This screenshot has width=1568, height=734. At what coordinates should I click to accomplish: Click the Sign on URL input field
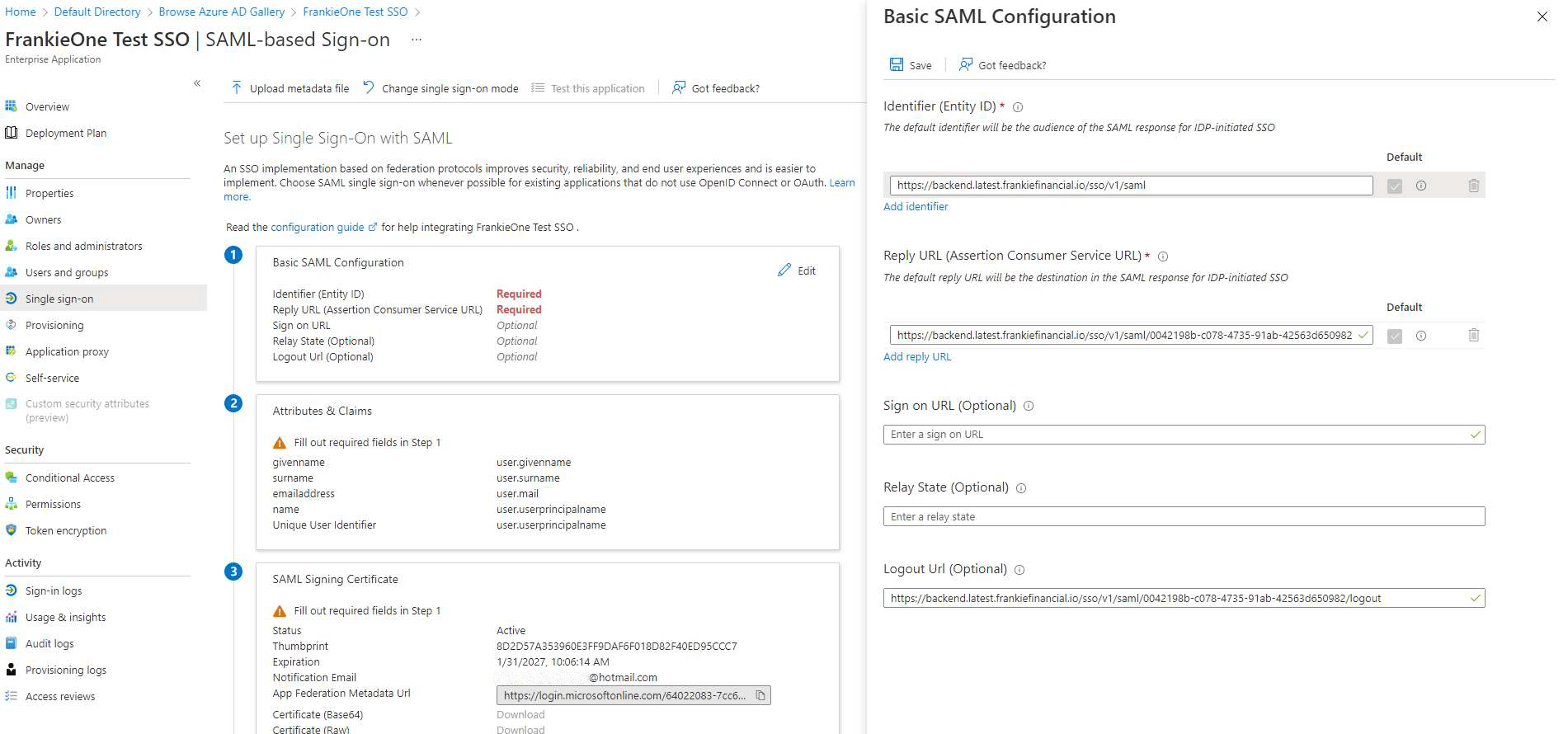point(1175,435)
